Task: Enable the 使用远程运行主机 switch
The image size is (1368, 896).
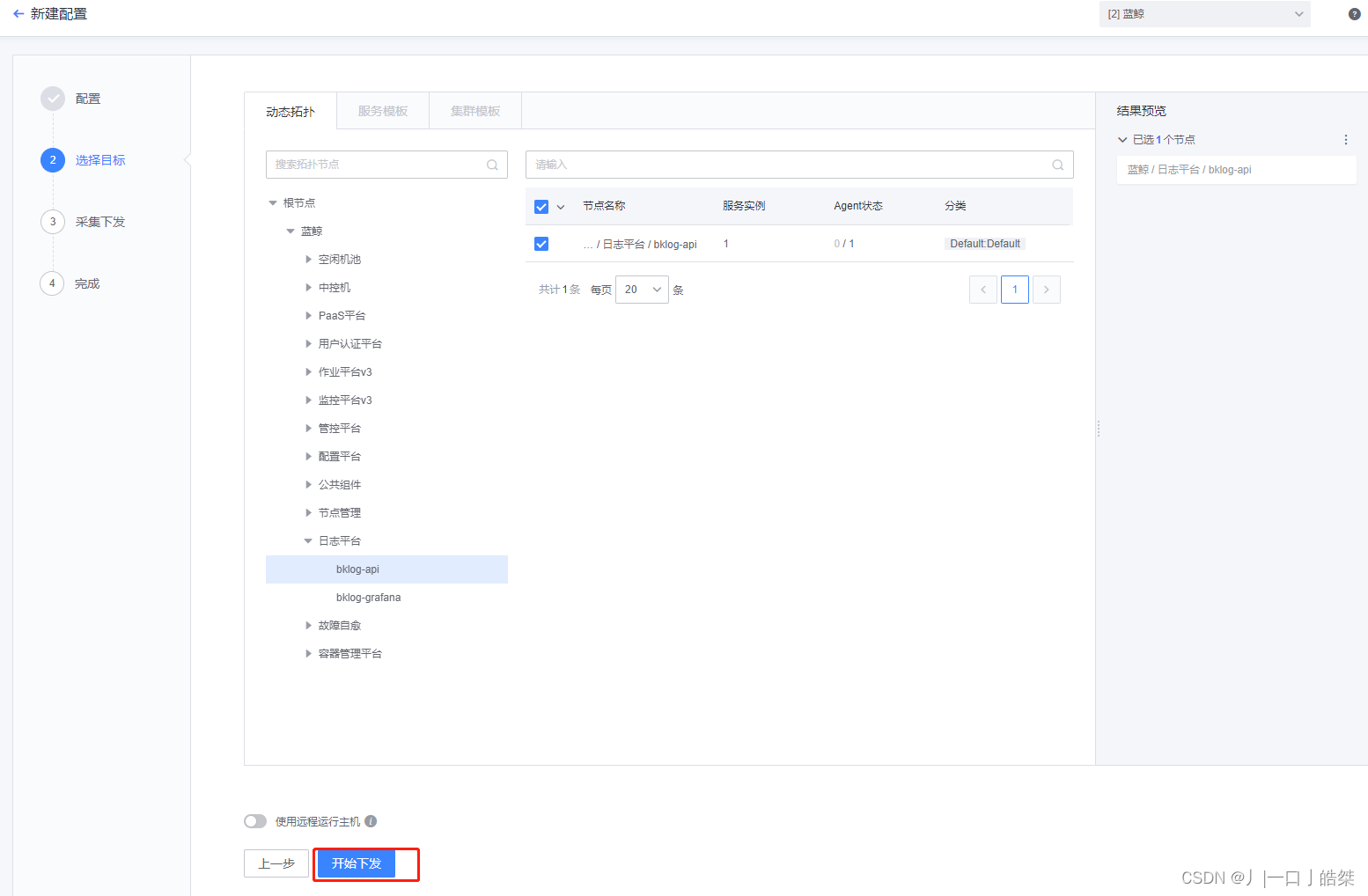Action: click(x=255, y=821)
